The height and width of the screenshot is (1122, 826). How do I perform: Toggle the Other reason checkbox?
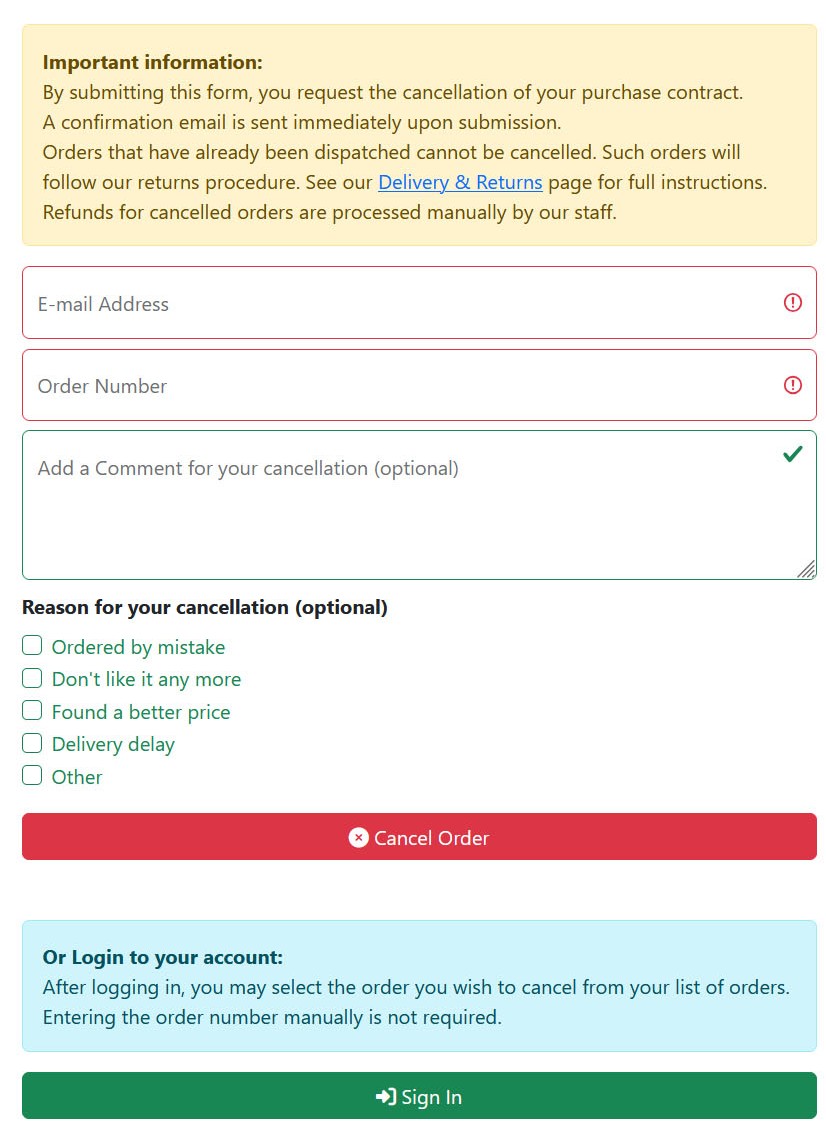pos(32,776)
